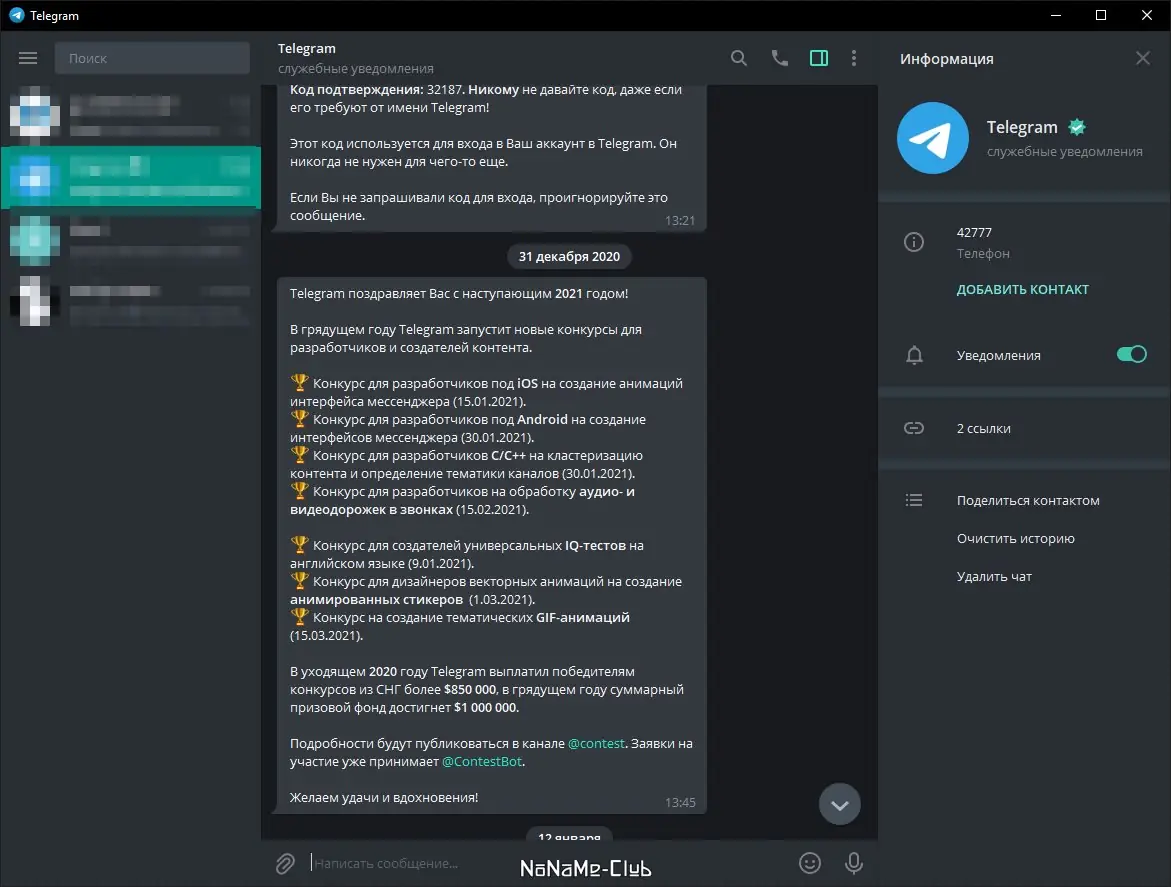The width and height of the screenshot is (1171, 887).
Task: Click the info circle icon beside phone number
Action: (914, 242)
